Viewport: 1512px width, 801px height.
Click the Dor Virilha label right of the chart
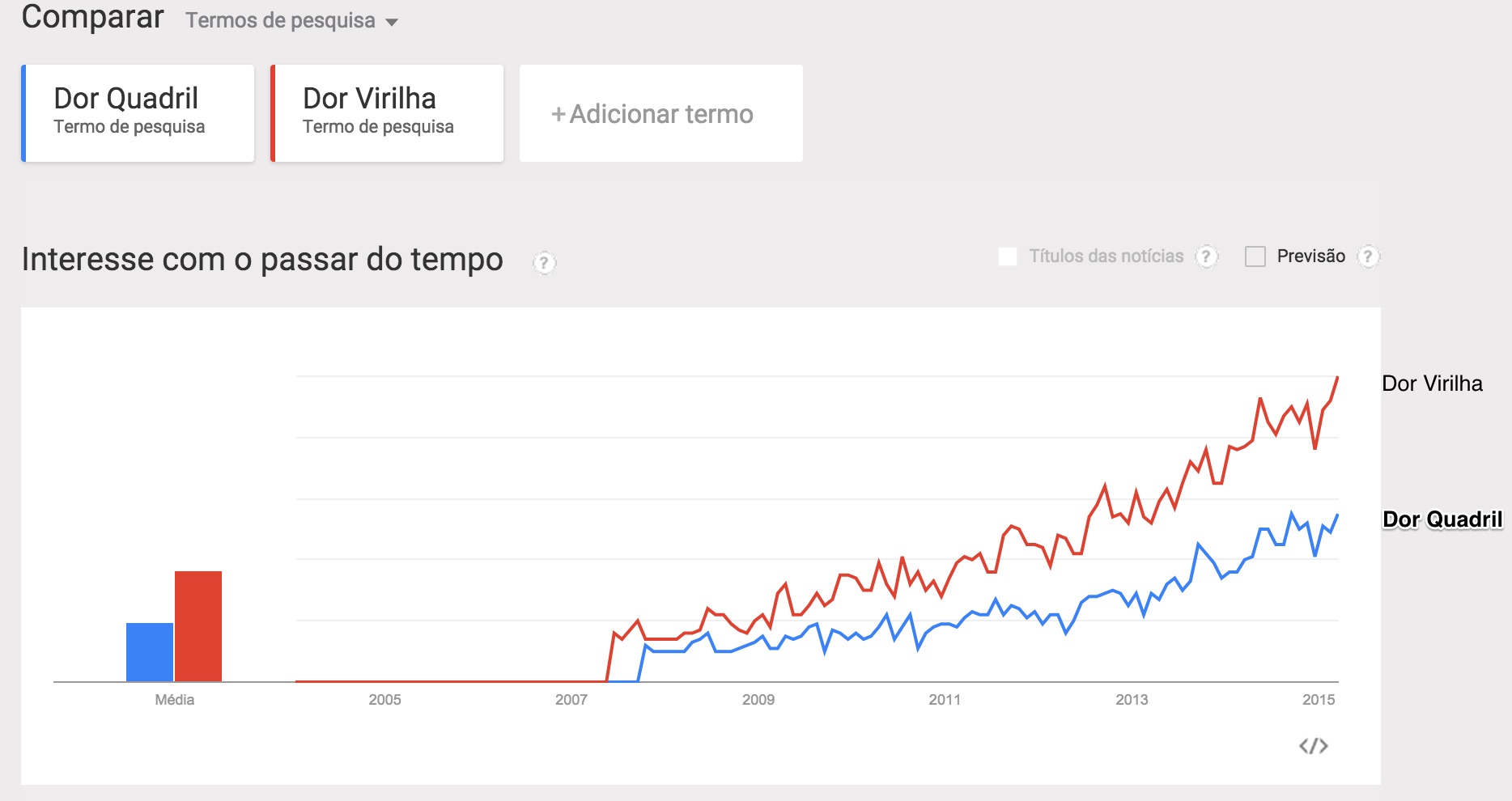[x=1432, y=384]
